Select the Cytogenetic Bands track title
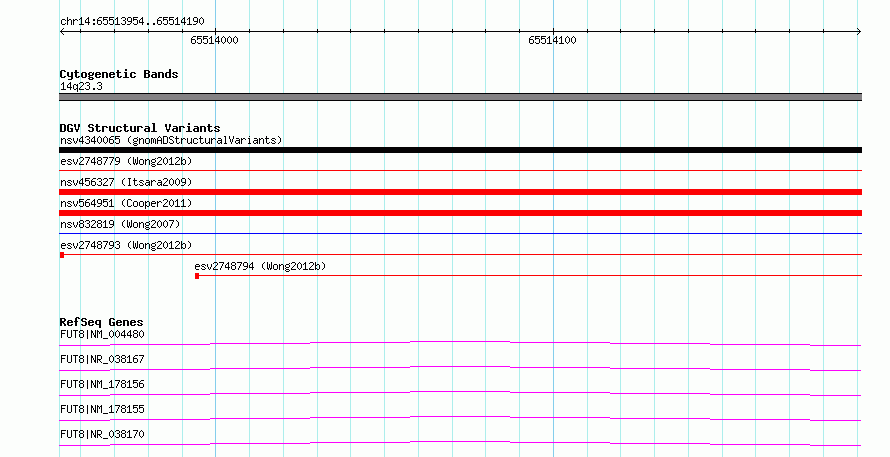The image size is (890, 457). [119, 74]
